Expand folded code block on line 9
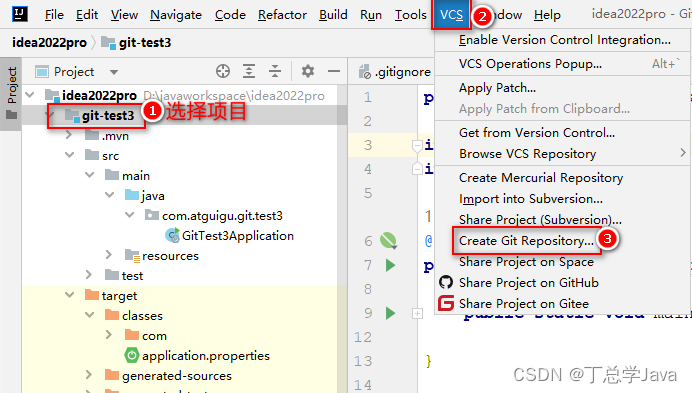692x393 pixels. (x=417, y=314)
